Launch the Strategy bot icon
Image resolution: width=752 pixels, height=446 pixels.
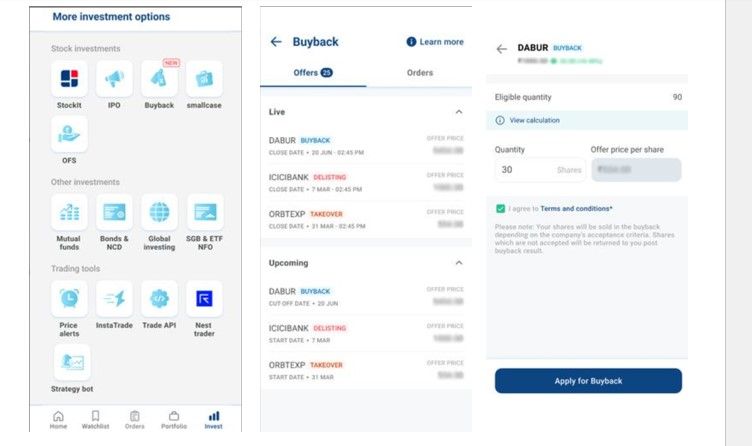pos(69,361)
